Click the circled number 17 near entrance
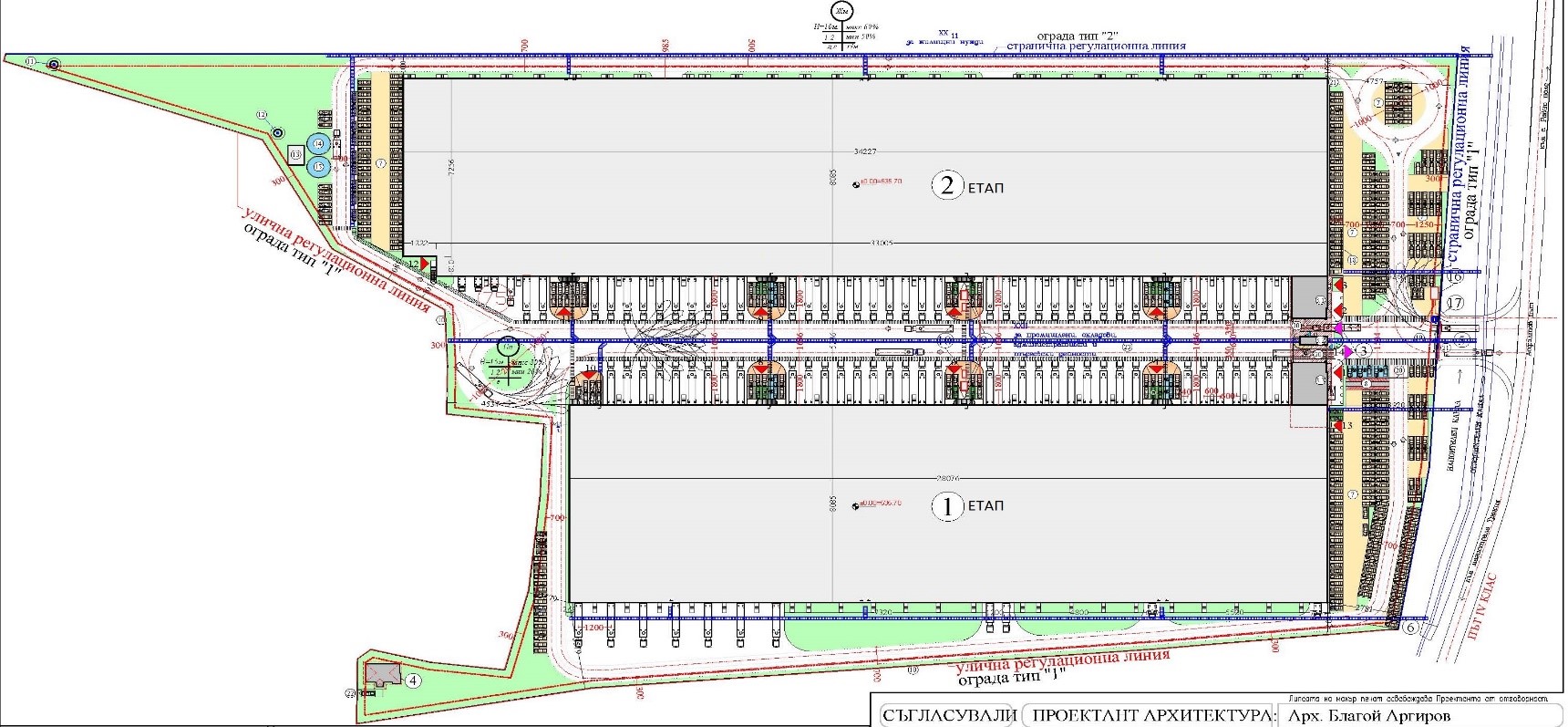 coord(1454,303)
